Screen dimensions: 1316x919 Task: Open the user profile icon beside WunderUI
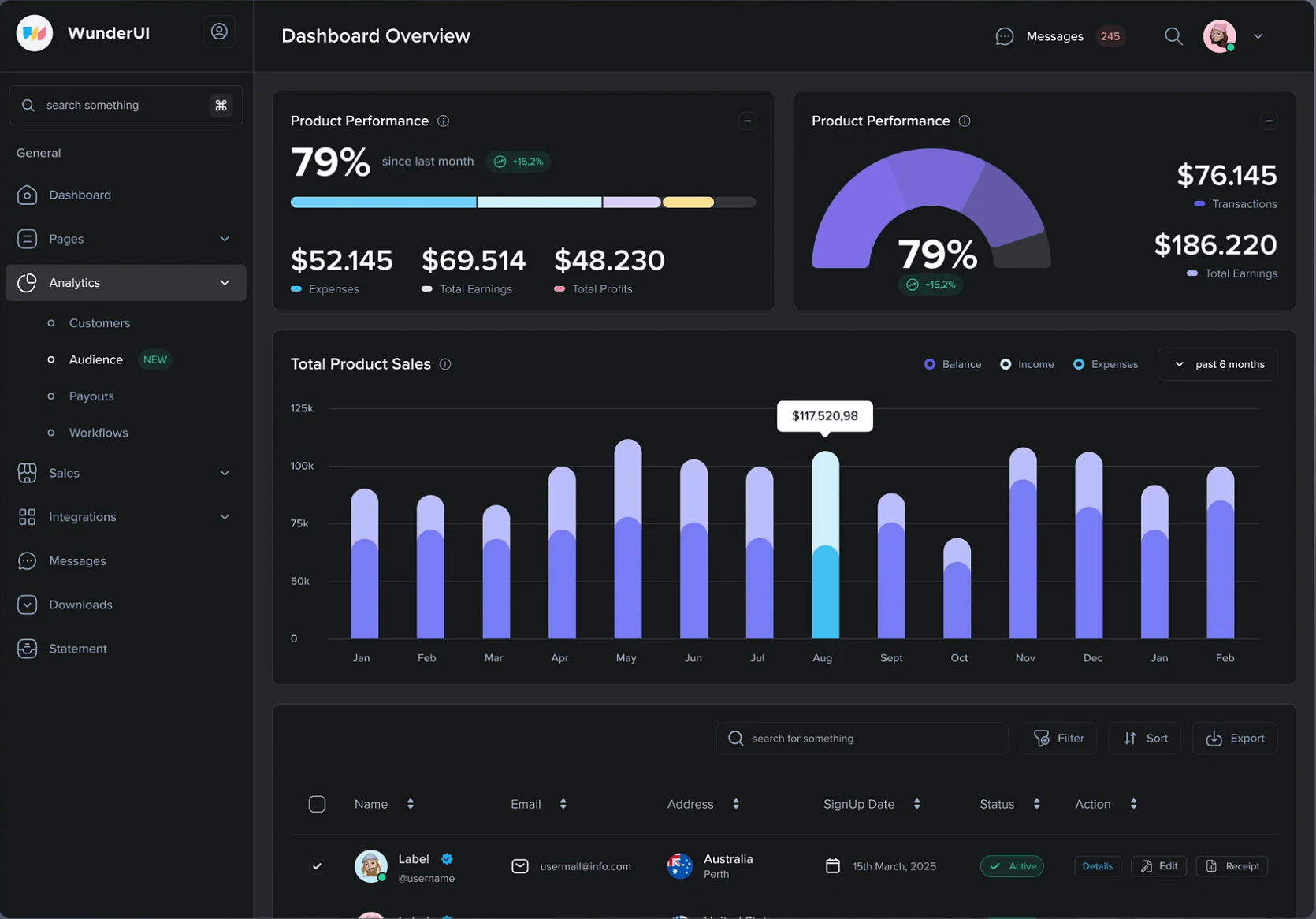click(x=219, y=32)
